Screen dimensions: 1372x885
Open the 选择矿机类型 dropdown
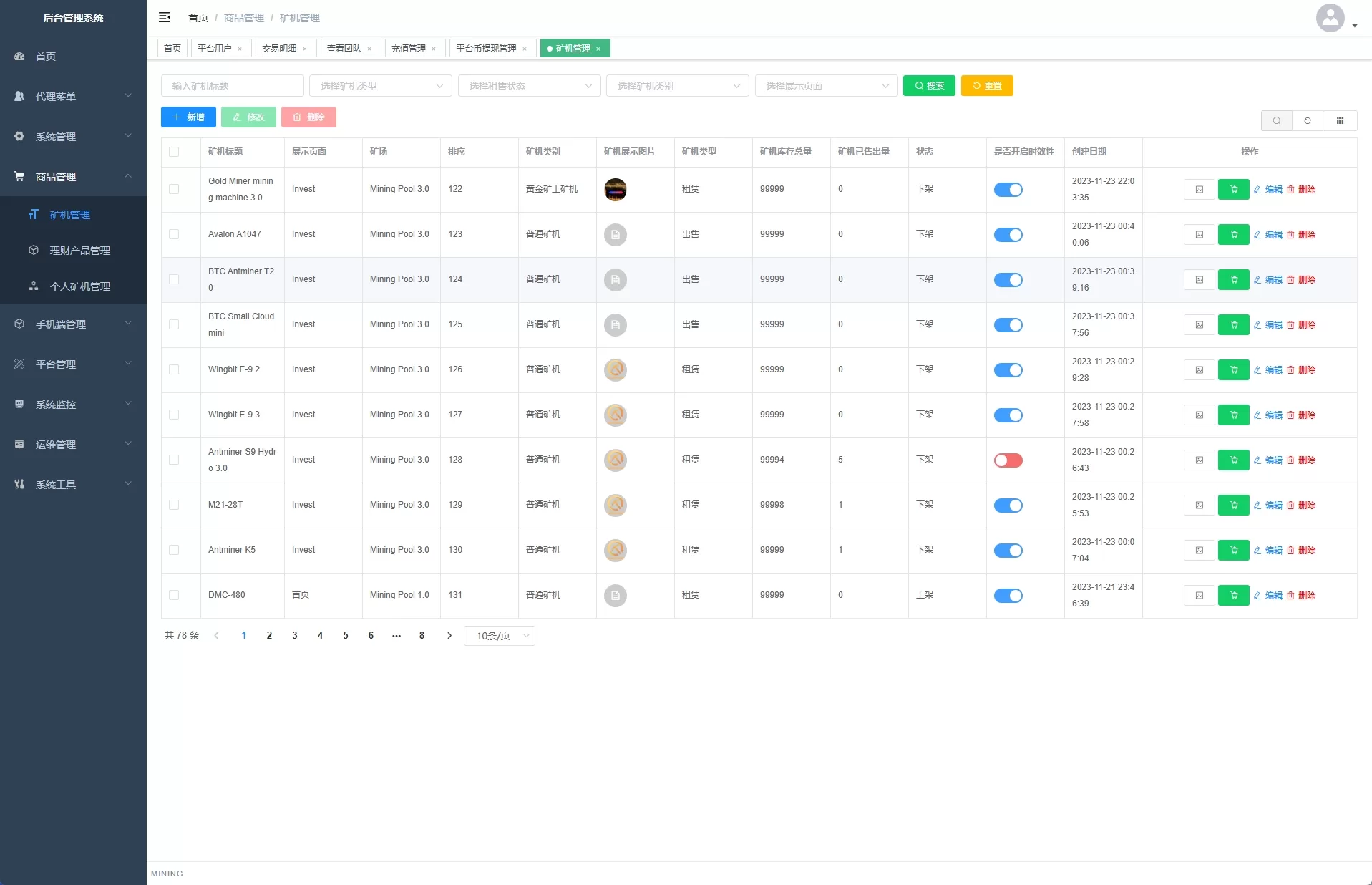[380, 86]
